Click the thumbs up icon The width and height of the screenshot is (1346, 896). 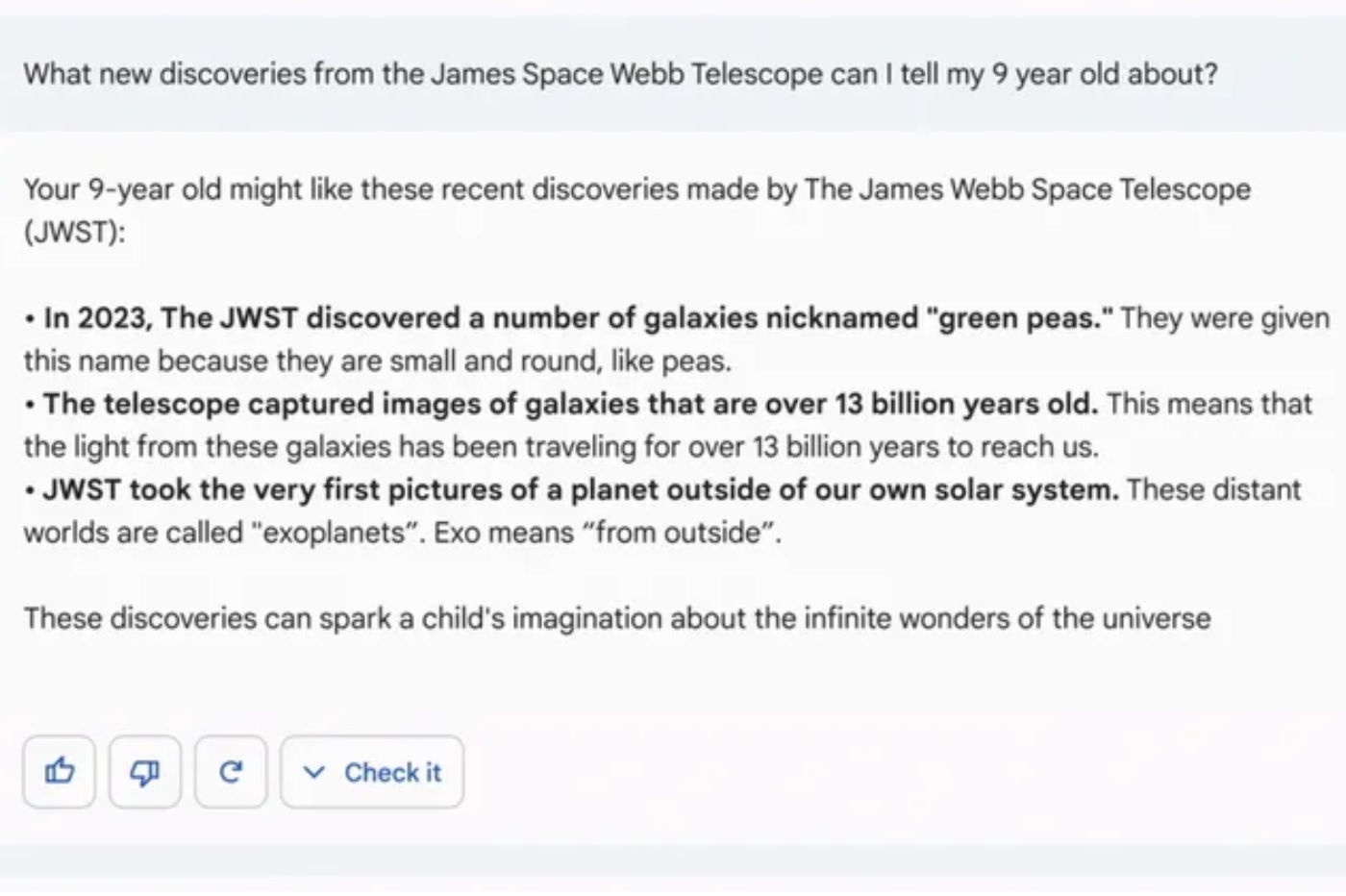click(59, 771)
